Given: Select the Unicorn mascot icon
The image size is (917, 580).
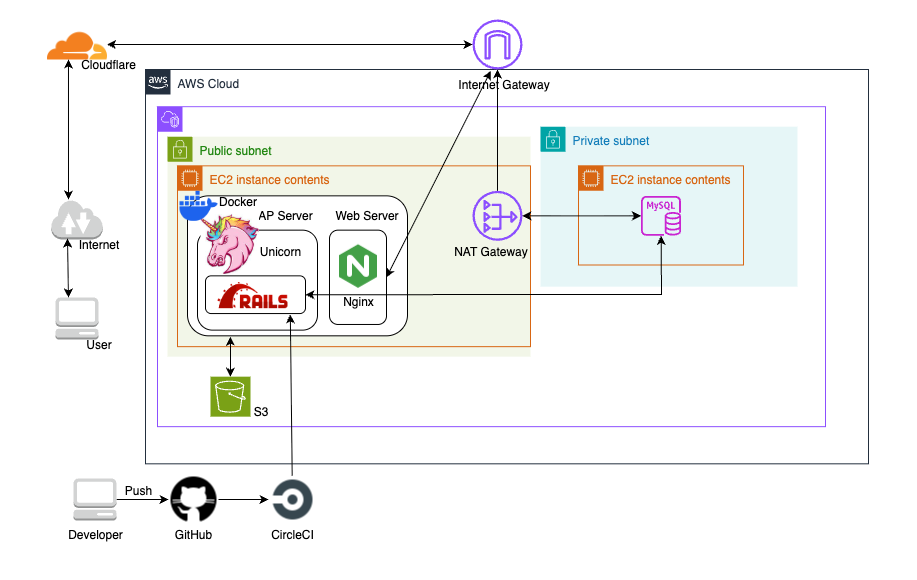Looking at the screenshot, I should pos(231,244).
